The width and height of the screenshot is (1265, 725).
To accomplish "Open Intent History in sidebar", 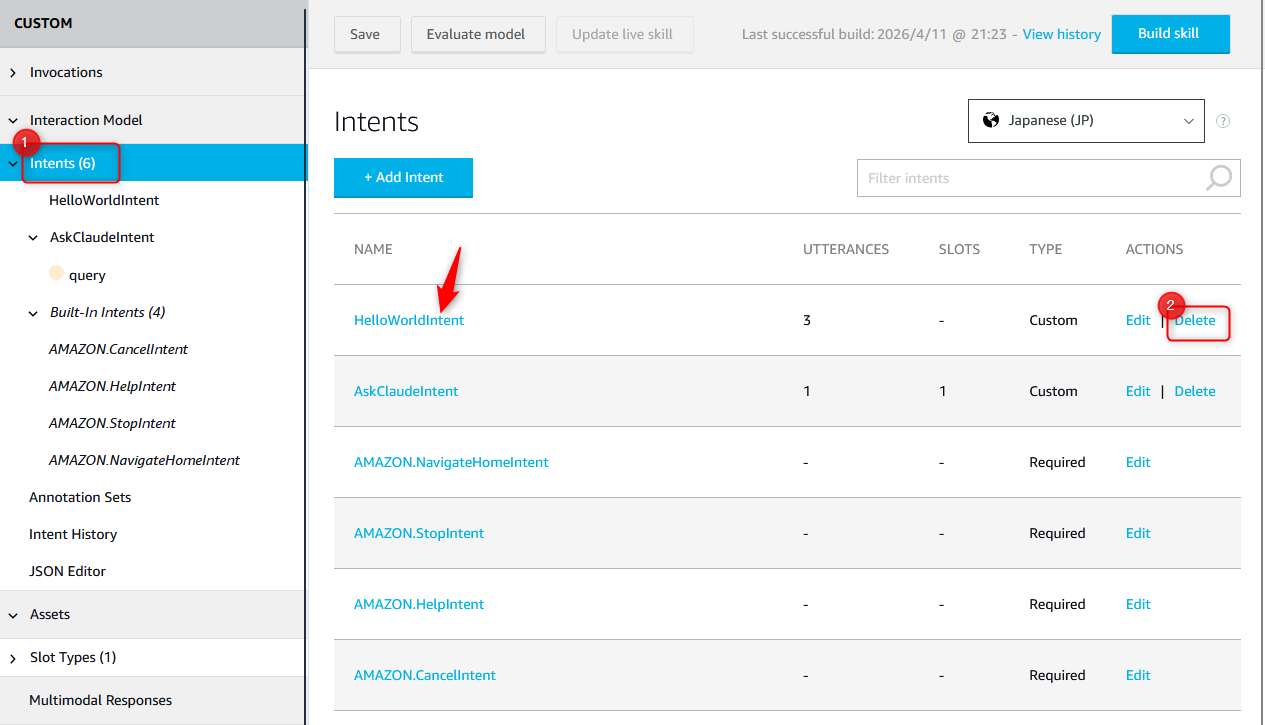I will pos(73,534).
